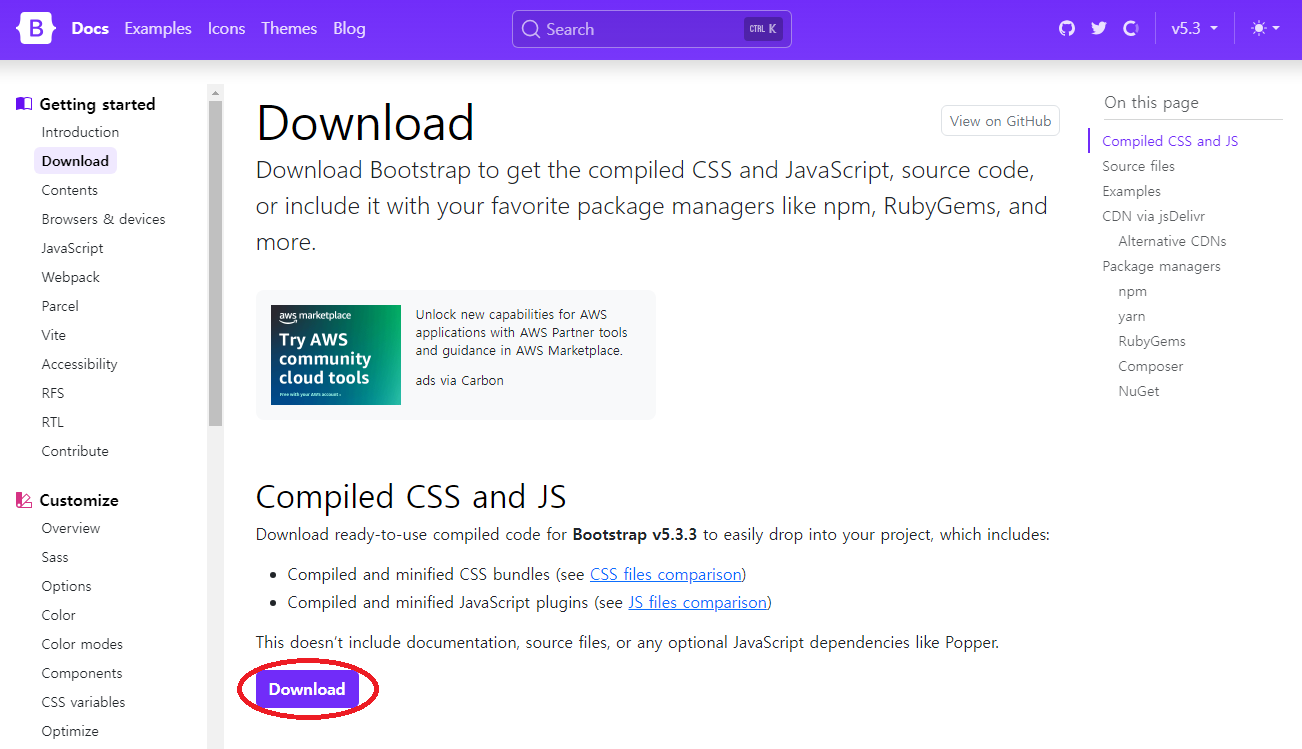
Task: Click the Getting started section heading
Action: click(97, 104)
